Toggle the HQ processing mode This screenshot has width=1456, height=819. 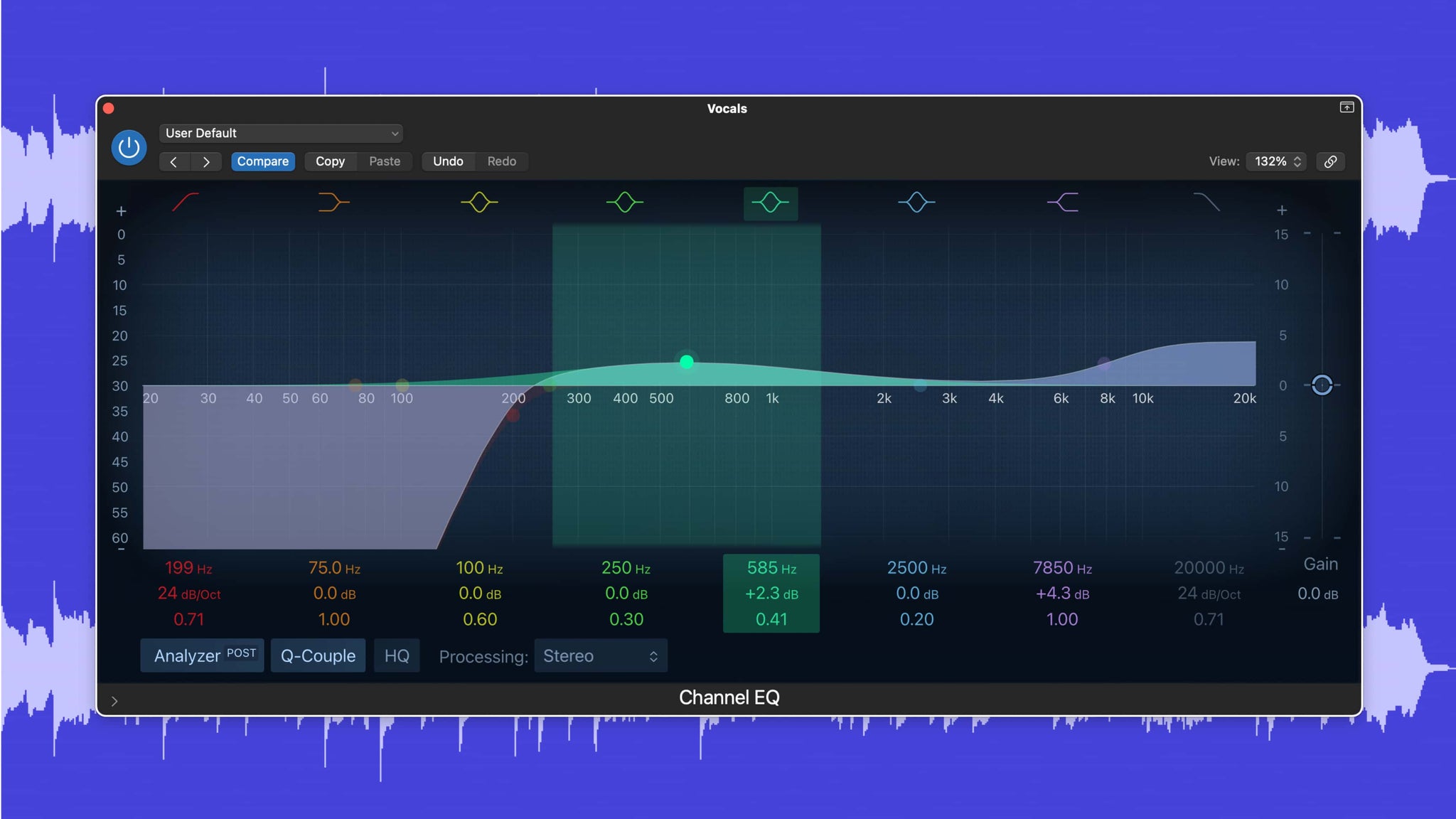pos(397,655)
